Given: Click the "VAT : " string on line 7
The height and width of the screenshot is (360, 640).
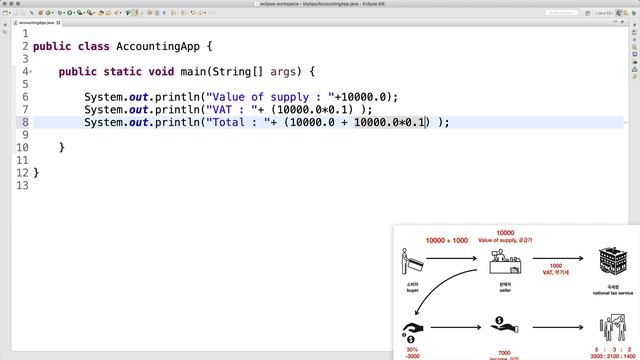Looking at the screenshot, I should pos(231,110).
